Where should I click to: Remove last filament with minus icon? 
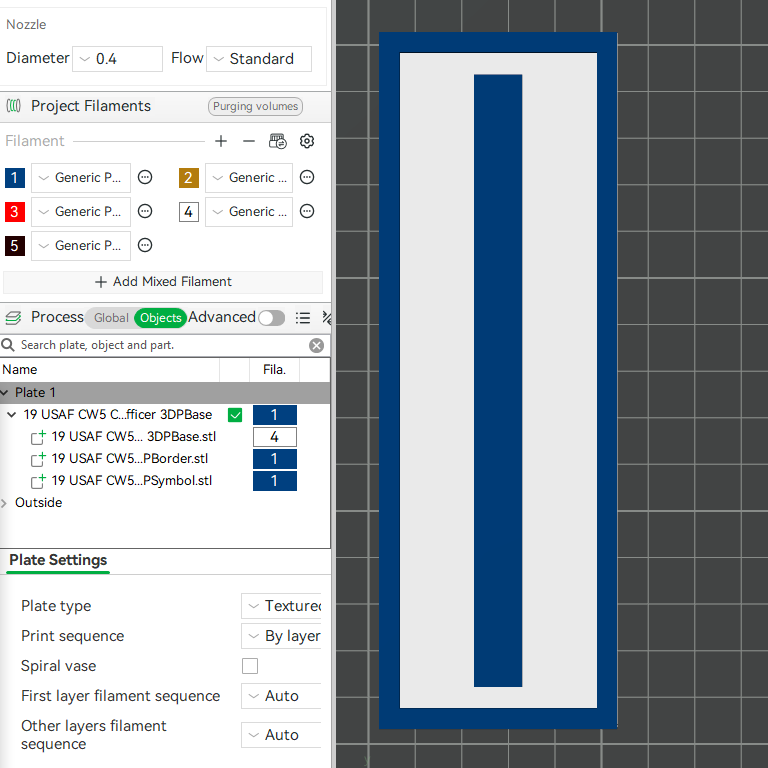[249, 141]
